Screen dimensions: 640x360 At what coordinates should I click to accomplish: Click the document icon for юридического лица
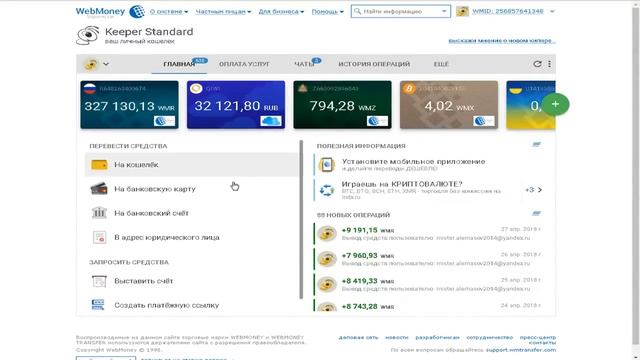click(99, 237)
